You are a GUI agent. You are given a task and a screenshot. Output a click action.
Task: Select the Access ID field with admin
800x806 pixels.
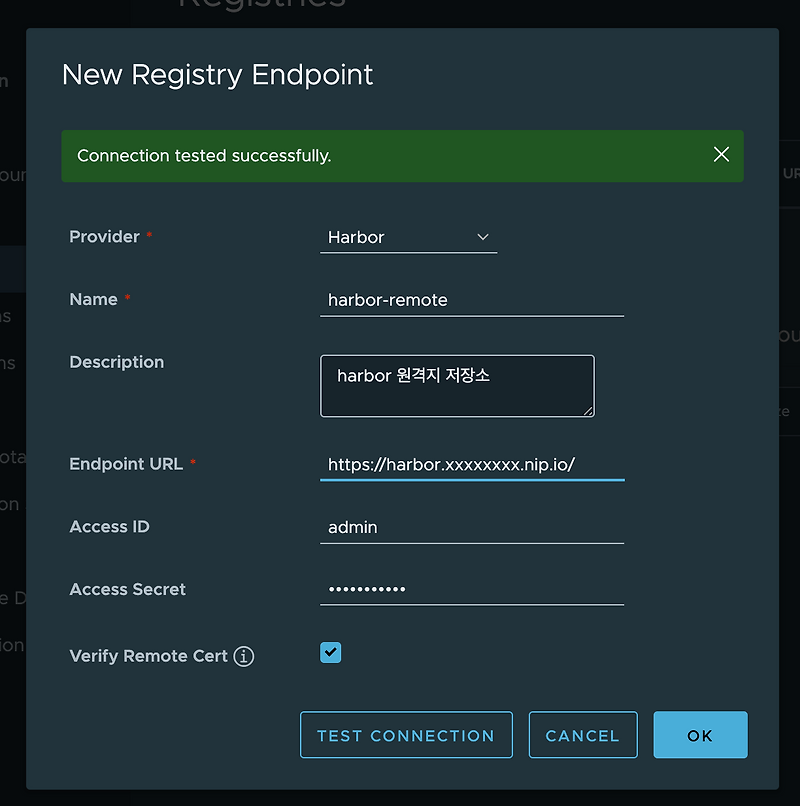point(471,527)
